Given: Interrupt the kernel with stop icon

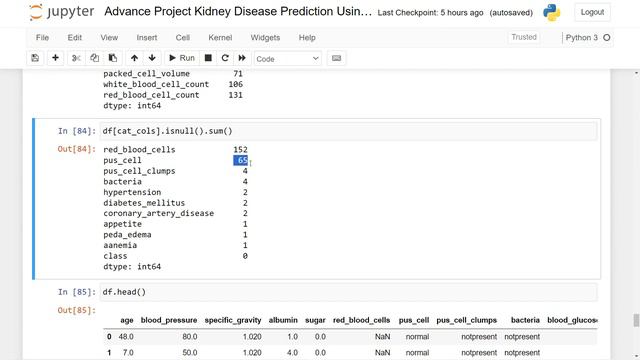Looking at the screenshot, I should [x=208, y=58].
